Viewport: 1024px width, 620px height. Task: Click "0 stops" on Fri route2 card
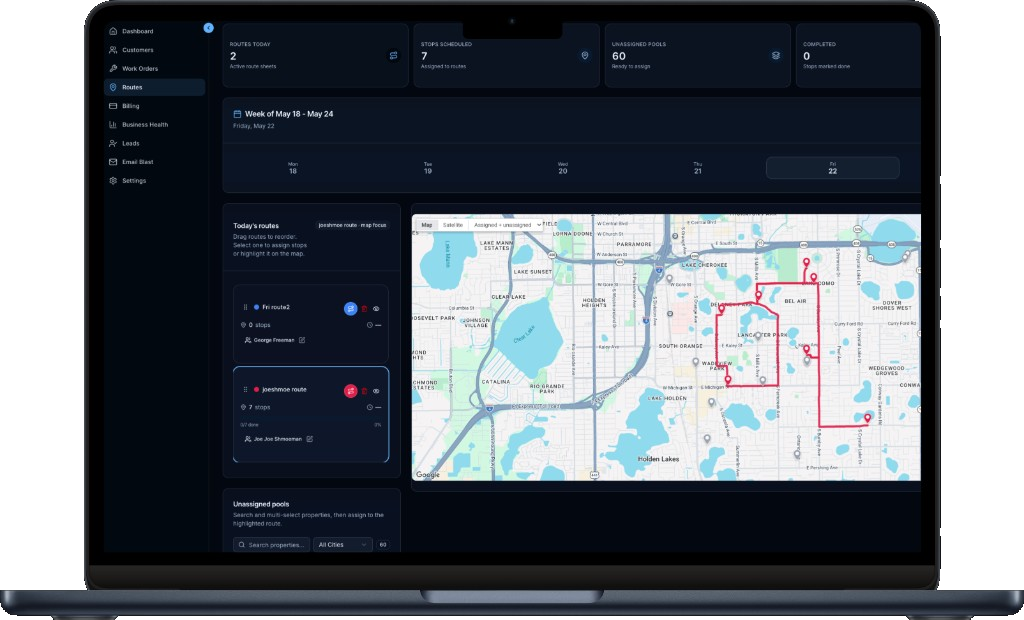tap(259, 325)
